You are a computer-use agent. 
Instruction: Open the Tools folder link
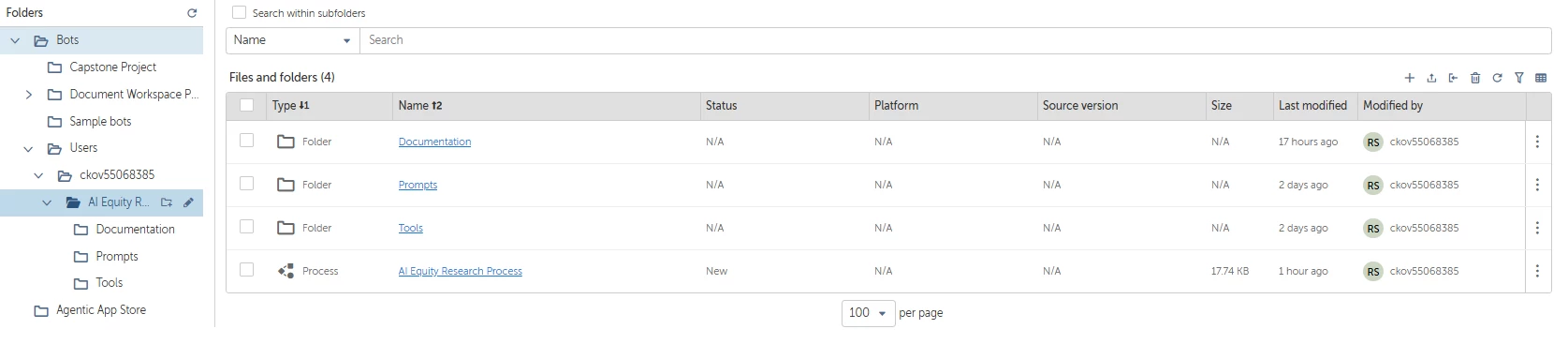410,229
